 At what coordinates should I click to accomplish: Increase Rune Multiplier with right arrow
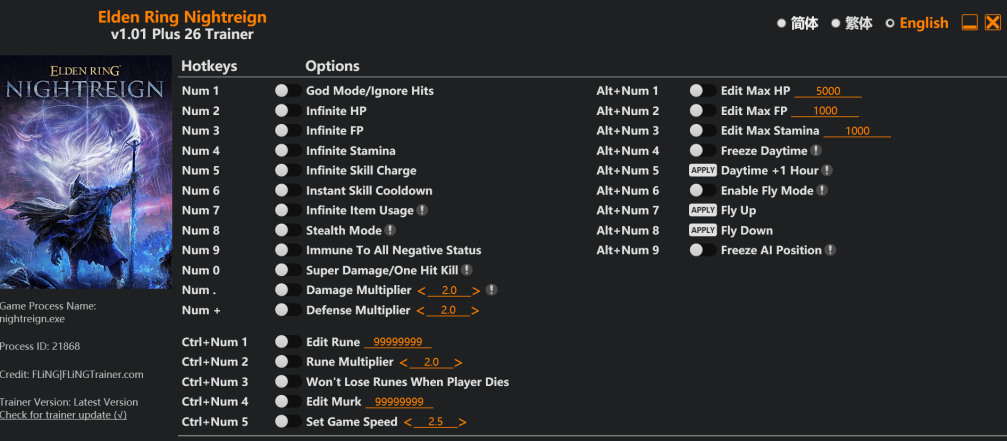(x=458, y=363)
